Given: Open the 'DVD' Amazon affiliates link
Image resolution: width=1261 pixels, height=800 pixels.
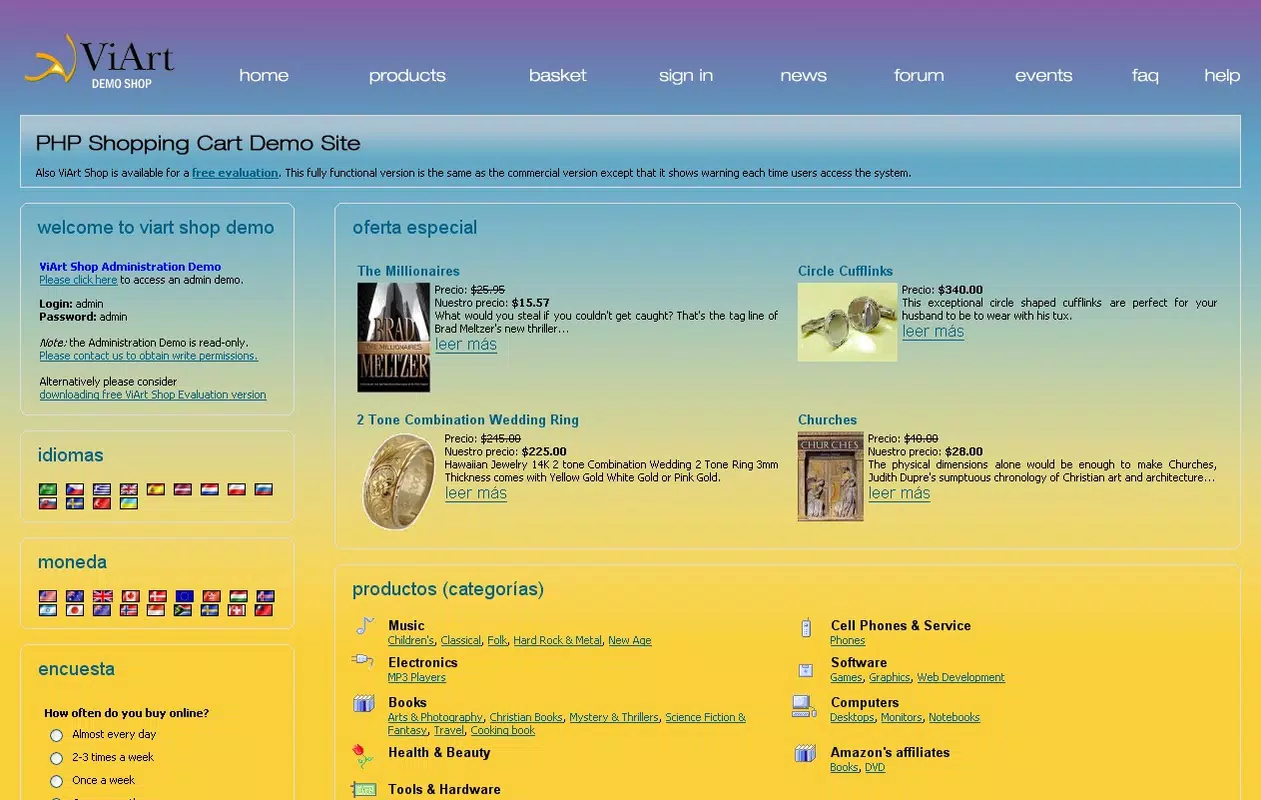Looking at the screenshot, I should [875, 768].
